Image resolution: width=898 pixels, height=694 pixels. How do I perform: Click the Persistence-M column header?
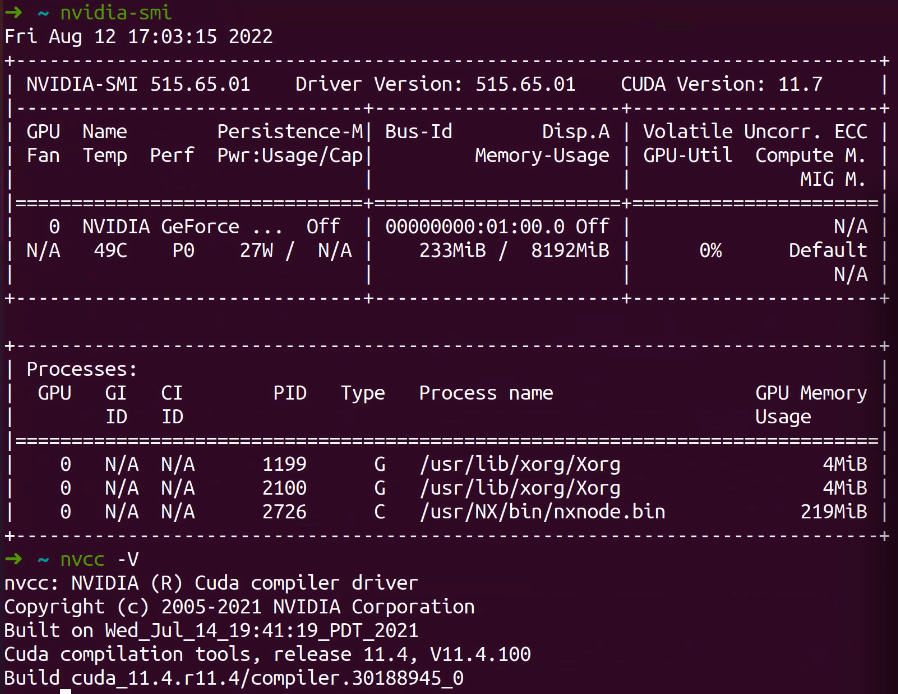click(x=290, y=131)
